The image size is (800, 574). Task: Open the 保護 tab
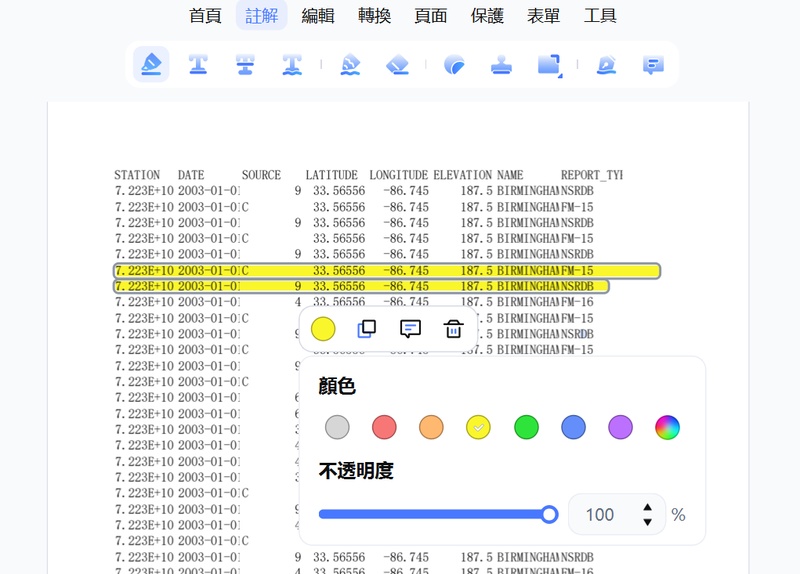[487, 15]
